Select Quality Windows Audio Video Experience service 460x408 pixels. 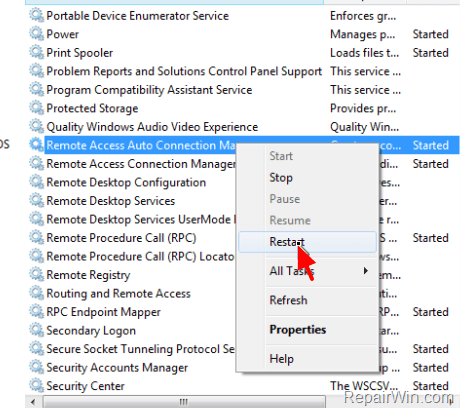pos(152,127)
